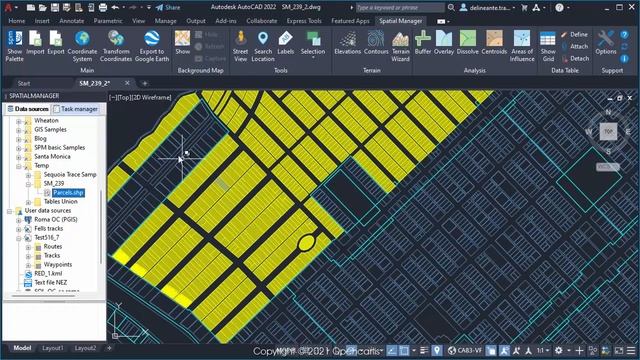Open the Insert ribbon tab
Image resolution: width=640 pixels, height=360 pixels.
point(42,21)
